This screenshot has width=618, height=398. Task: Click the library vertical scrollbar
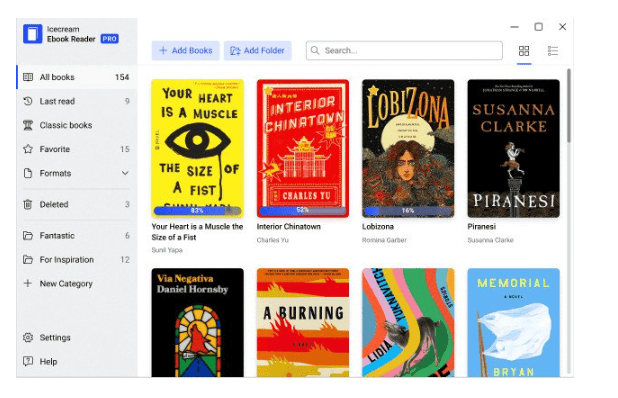click(x=568, y=105)
